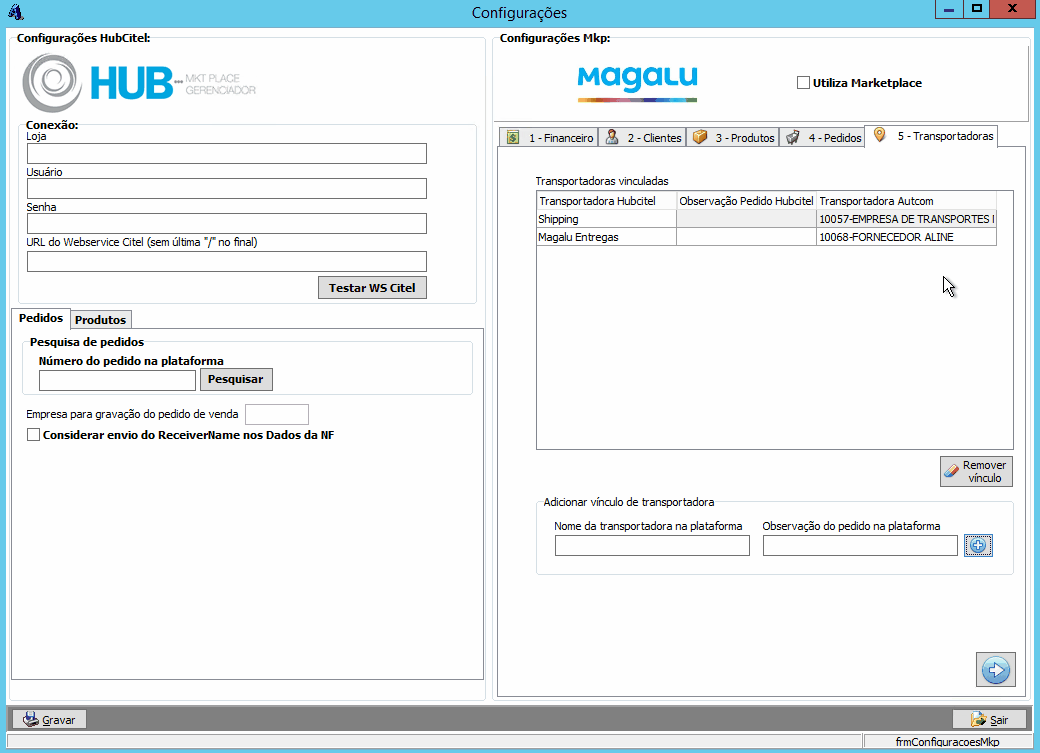Focus Nome da transportadora na plataforma field
Screen dimensions: 1040x753
pyautogui.click(x=653, y=545)
